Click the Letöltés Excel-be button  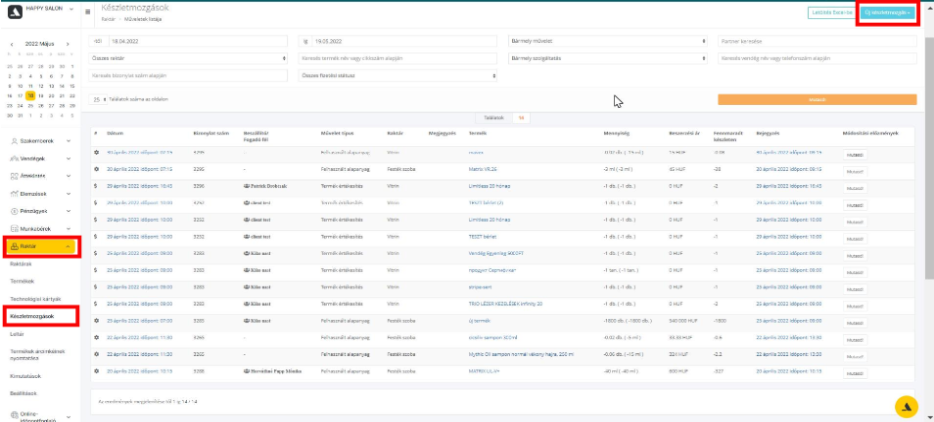click(x=833, y=13)
